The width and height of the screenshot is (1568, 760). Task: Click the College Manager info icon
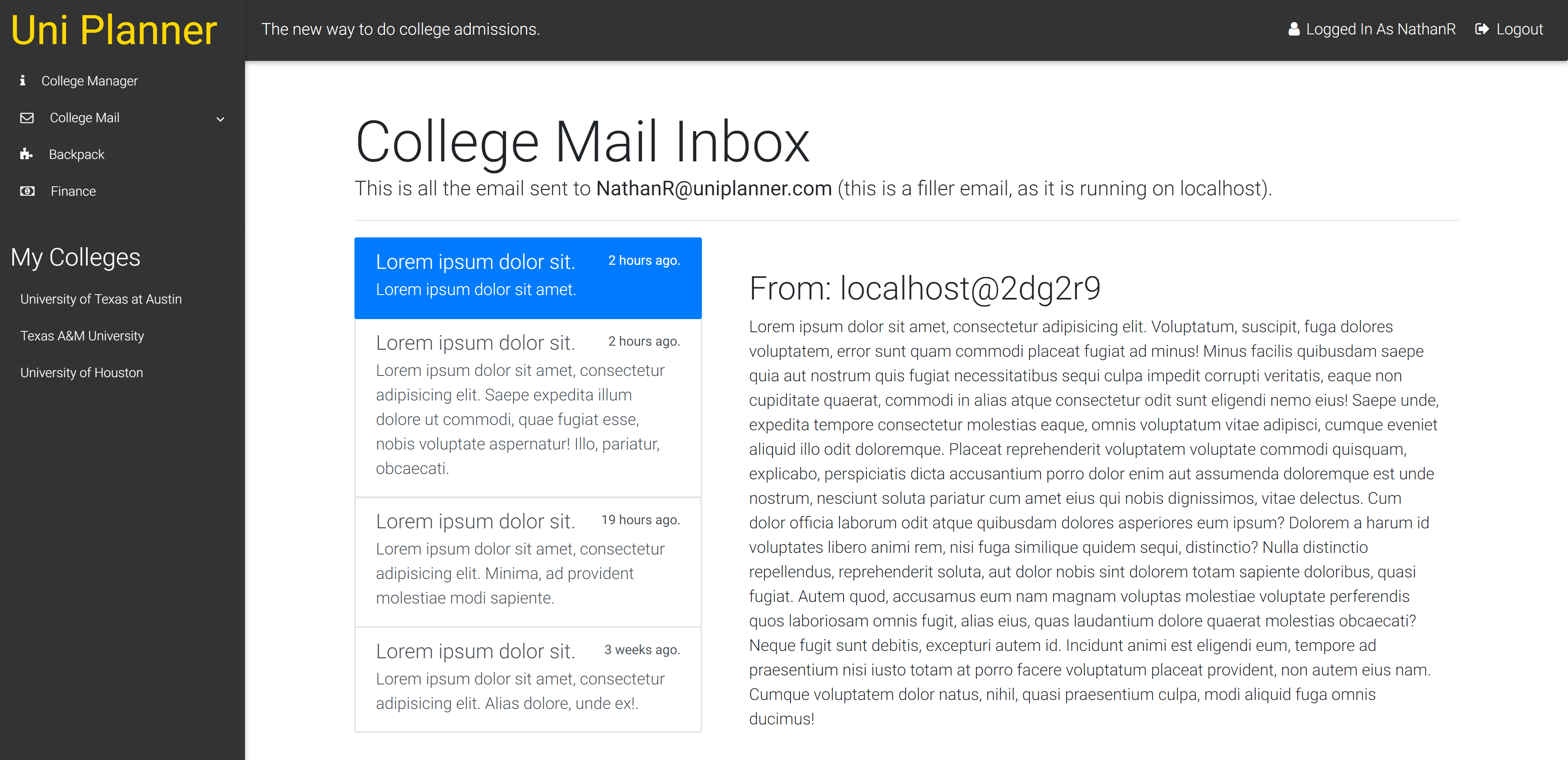22,80
